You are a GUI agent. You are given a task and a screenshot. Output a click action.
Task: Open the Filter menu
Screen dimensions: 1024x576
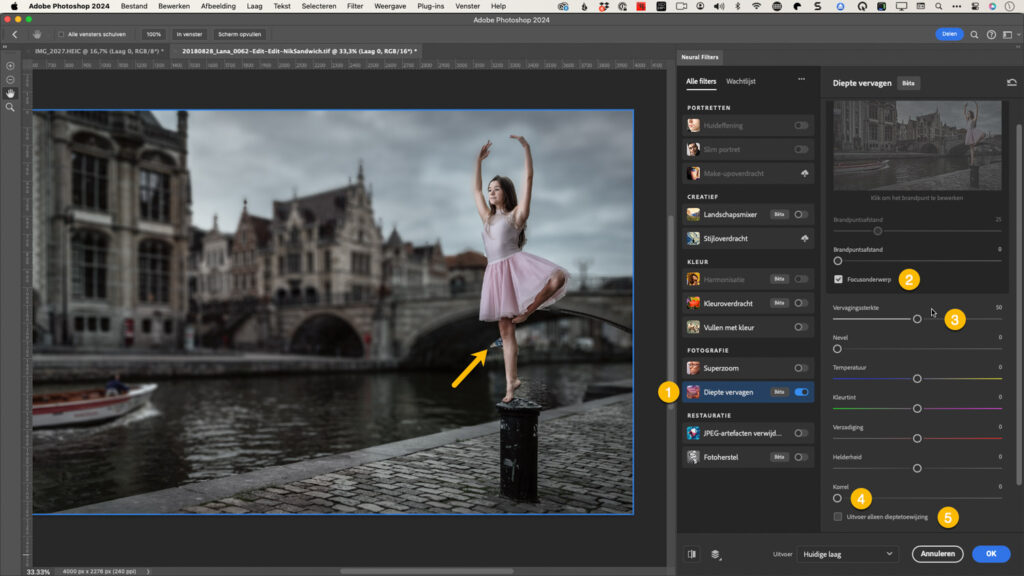click(355, 6)
